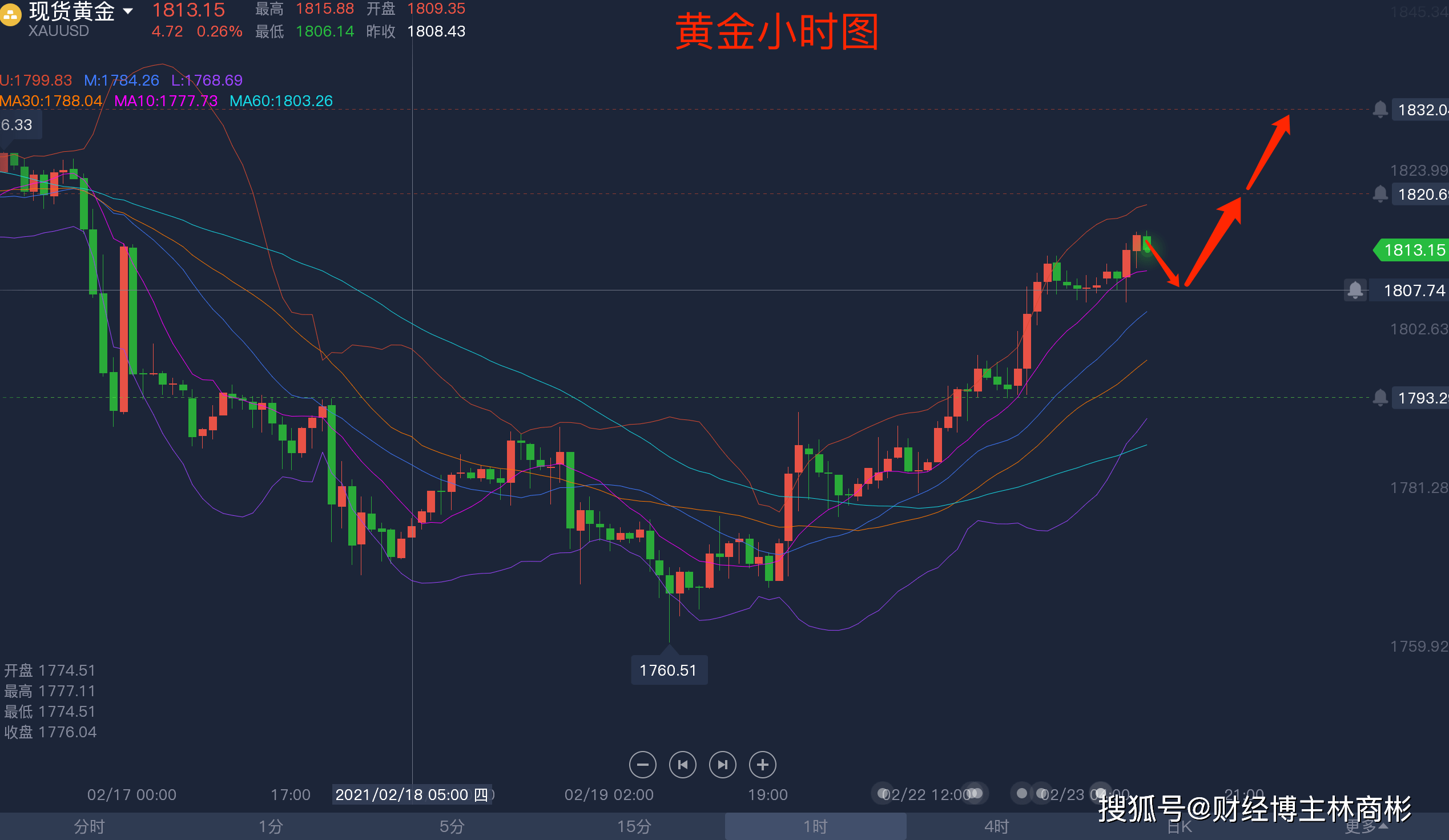Click alert bell at 1832.0 level

coord(1380,109)
